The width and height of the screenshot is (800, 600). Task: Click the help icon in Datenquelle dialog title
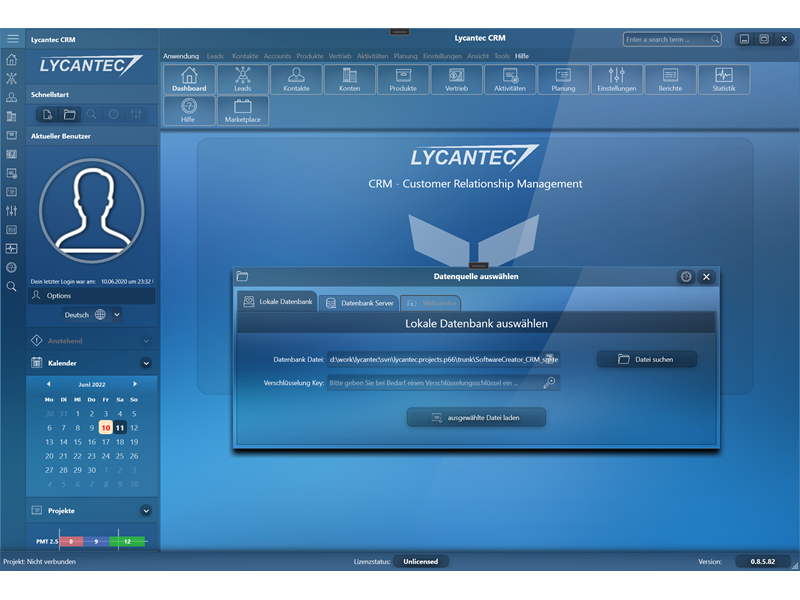click(686, 277)
